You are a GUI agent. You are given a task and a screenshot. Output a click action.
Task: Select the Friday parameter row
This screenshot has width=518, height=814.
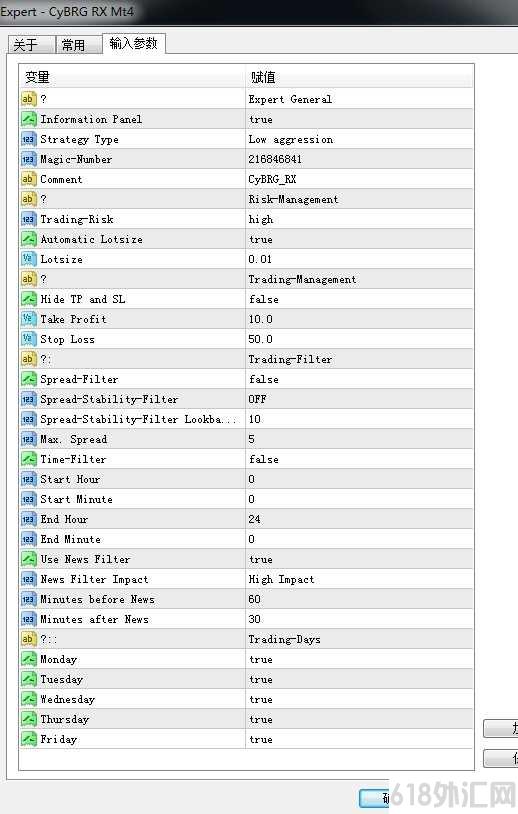coord(247,739)
